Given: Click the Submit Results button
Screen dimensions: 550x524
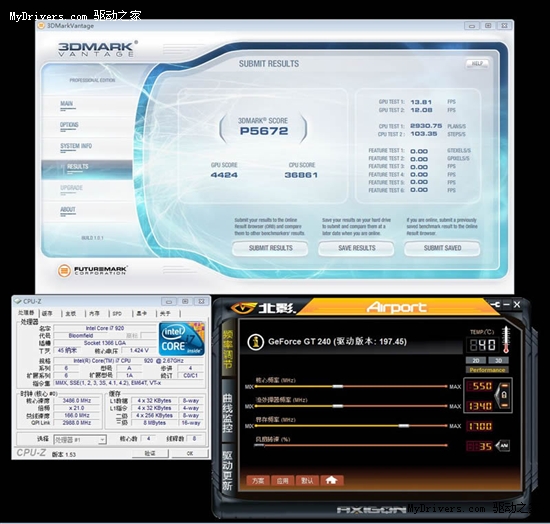Looking at the screenshot, I should (x=270, y=248).
